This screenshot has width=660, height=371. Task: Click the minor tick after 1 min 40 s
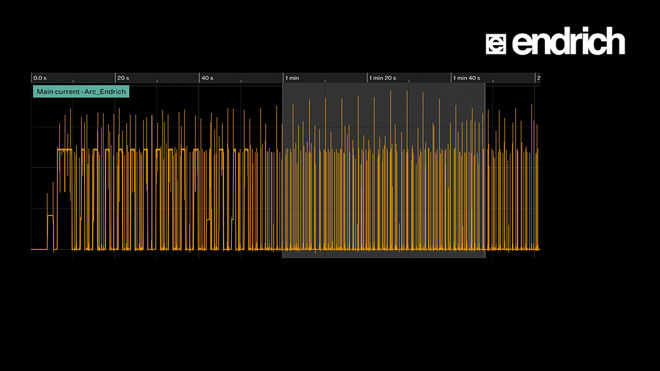tap(493, 81)
